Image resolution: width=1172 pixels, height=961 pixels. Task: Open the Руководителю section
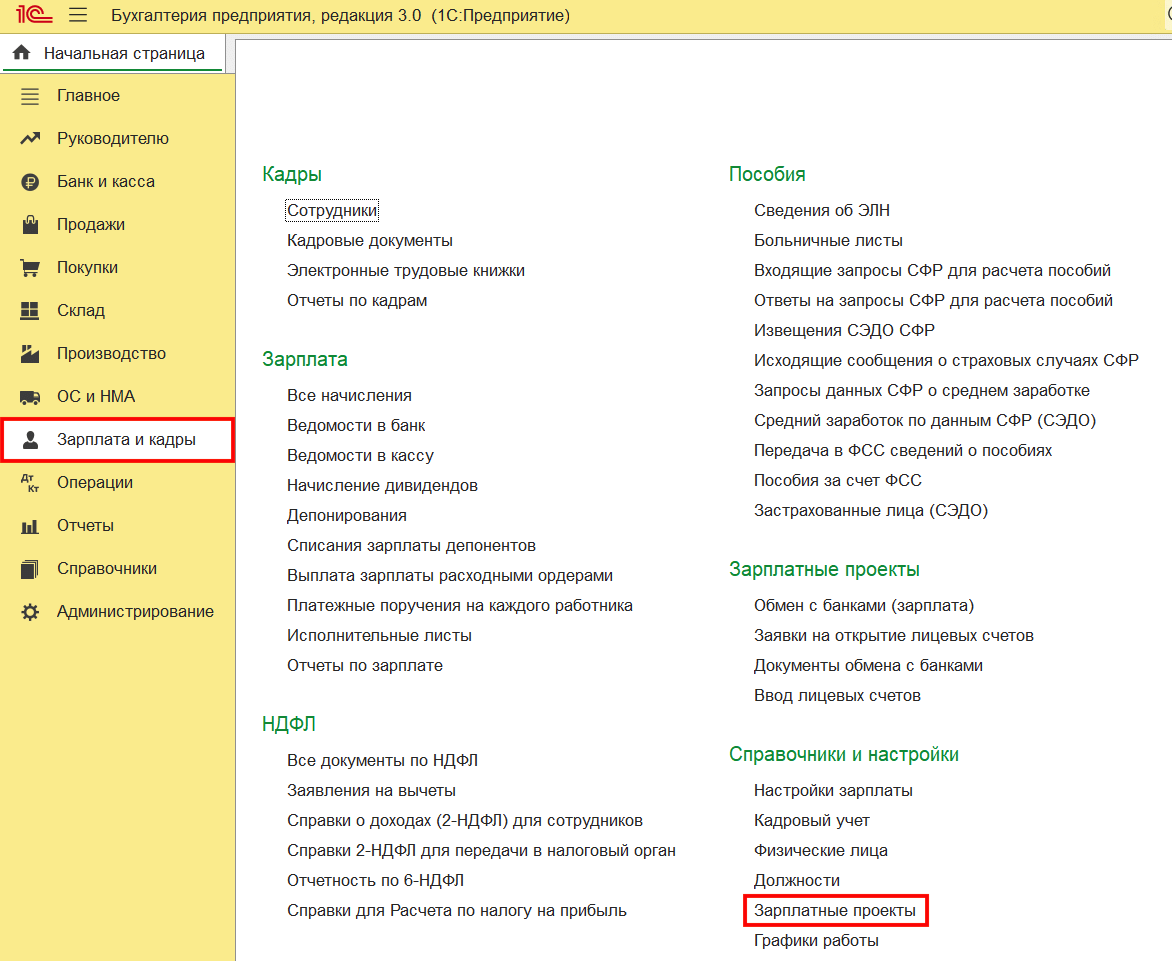coord(113,139)
